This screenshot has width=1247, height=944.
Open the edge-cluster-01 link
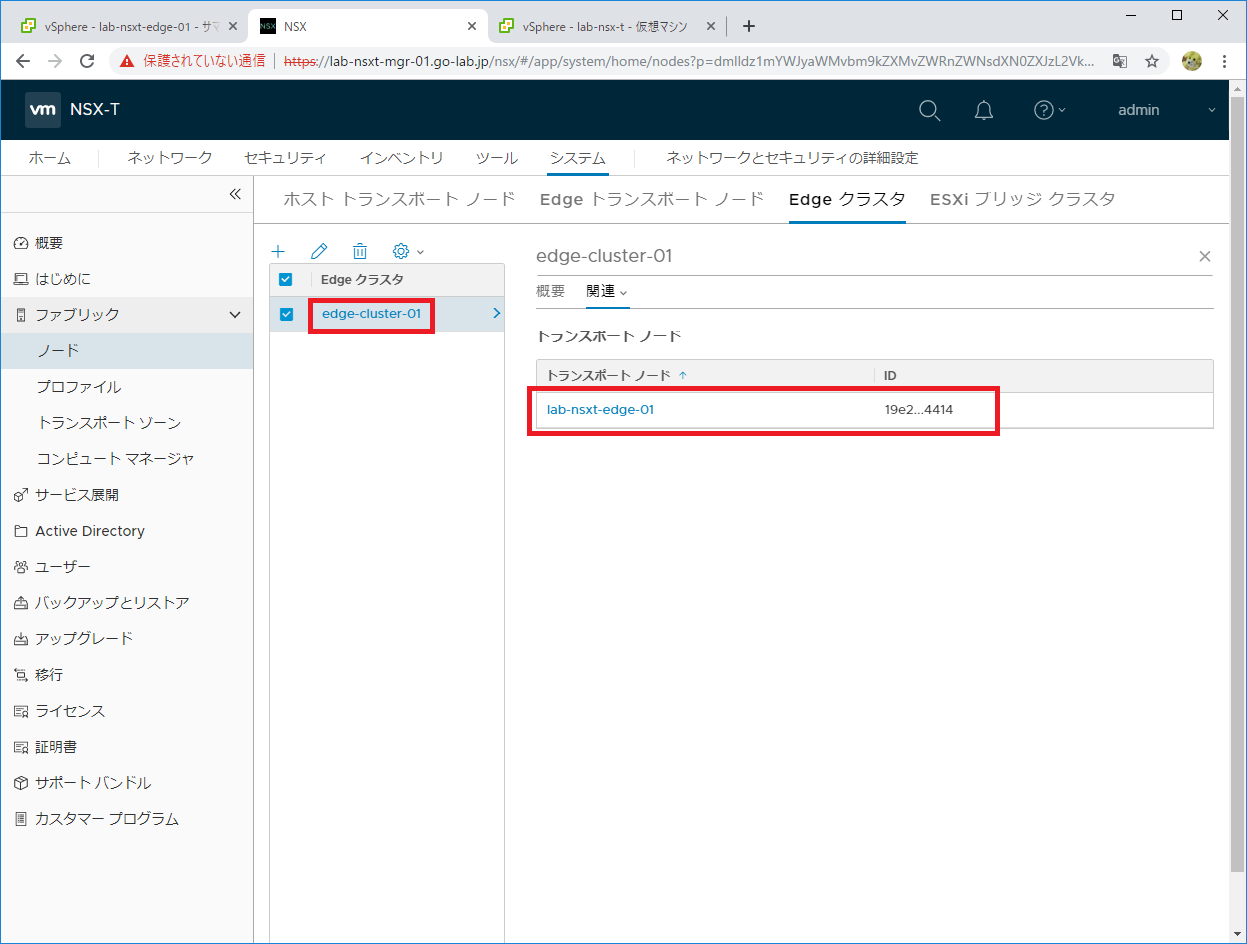point(371,314)
